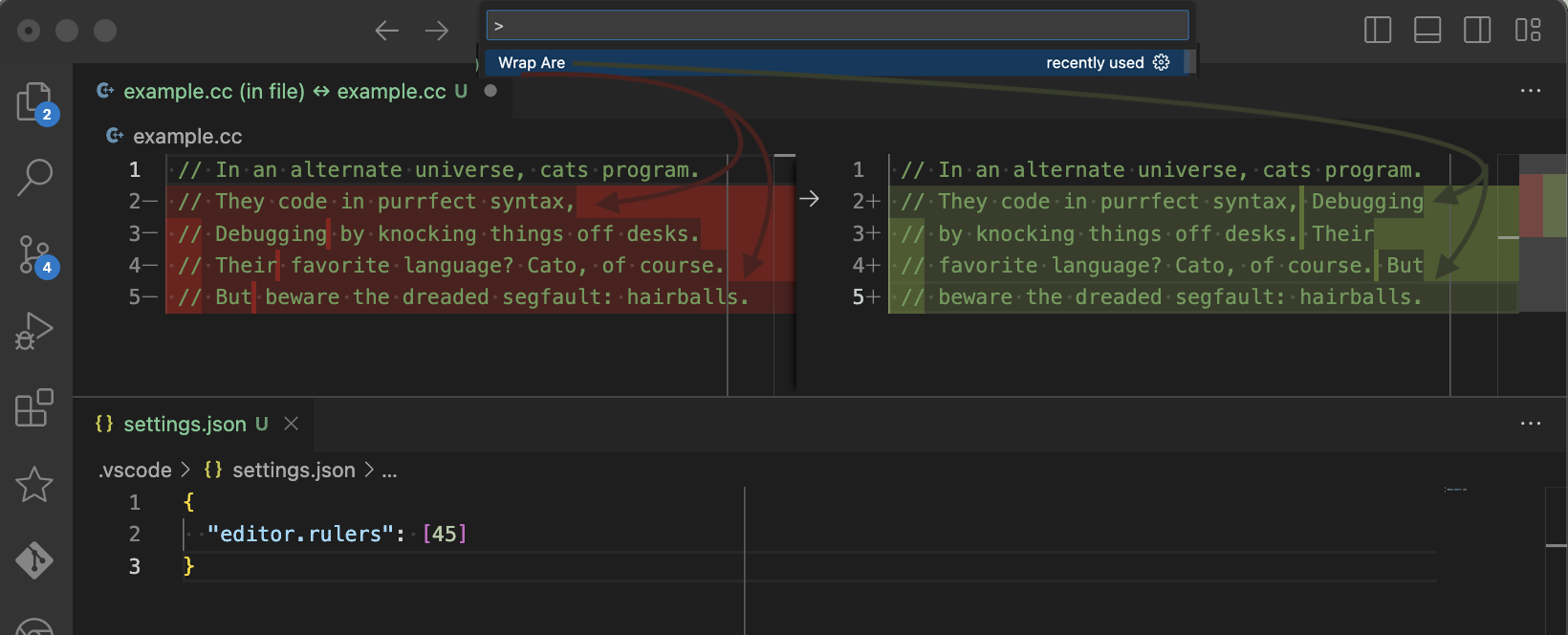Screen dimensions: 1568x635
Task: Open more actions for diff editor group
Action: tap(1531, 91)
